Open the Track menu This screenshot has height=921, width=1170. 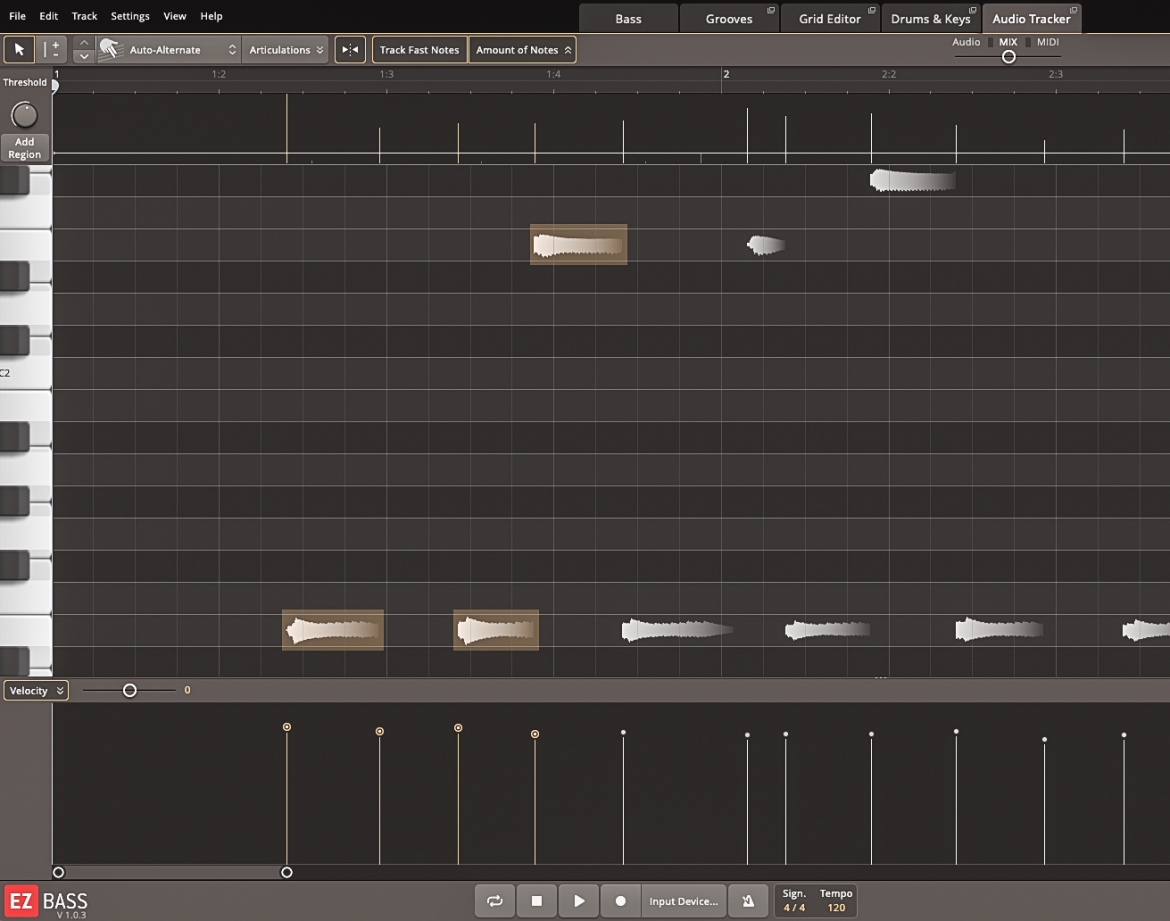tap(84, 16)
